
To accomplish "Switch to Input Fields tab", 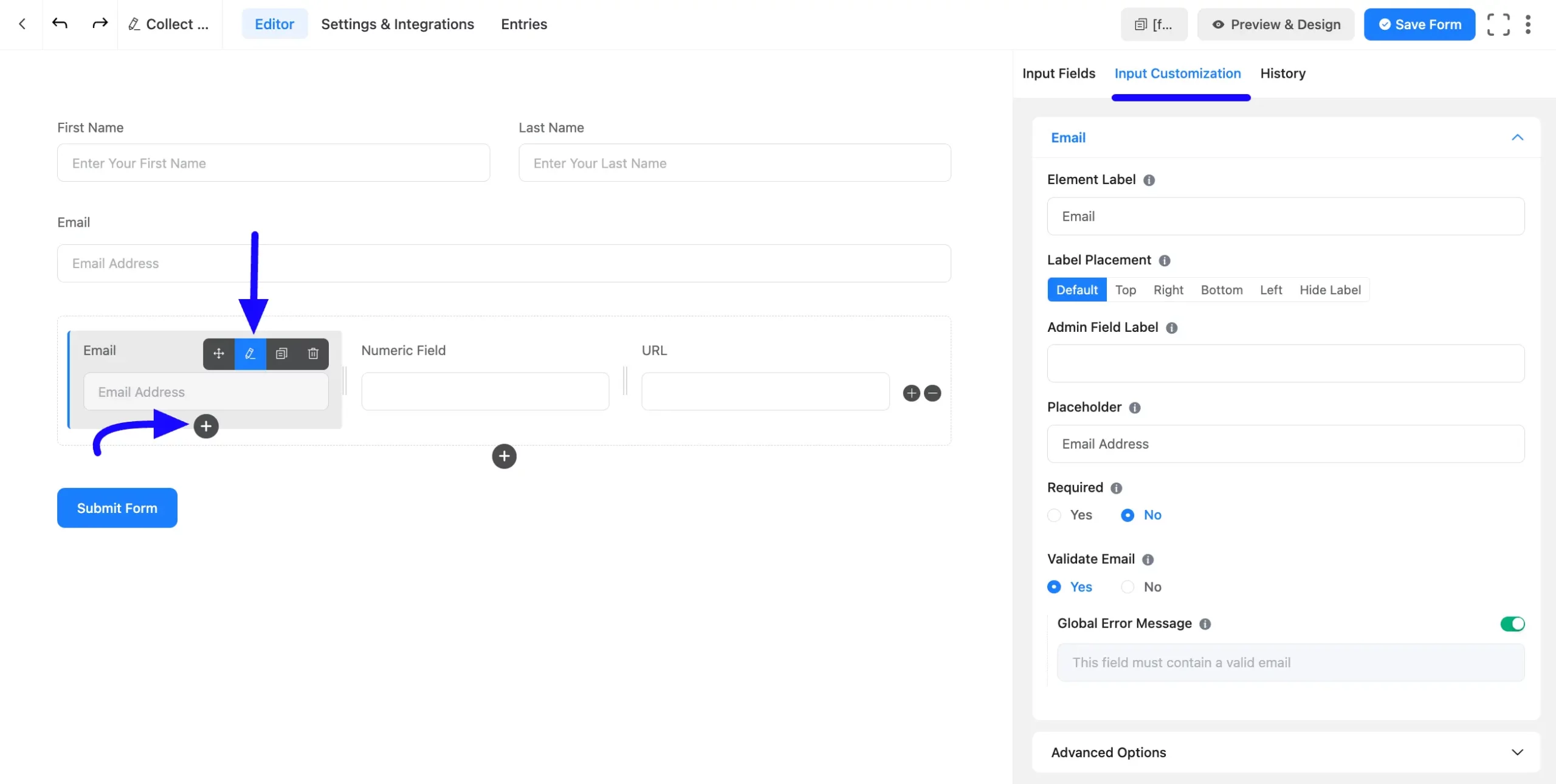I will click(x=1059, y=74).
